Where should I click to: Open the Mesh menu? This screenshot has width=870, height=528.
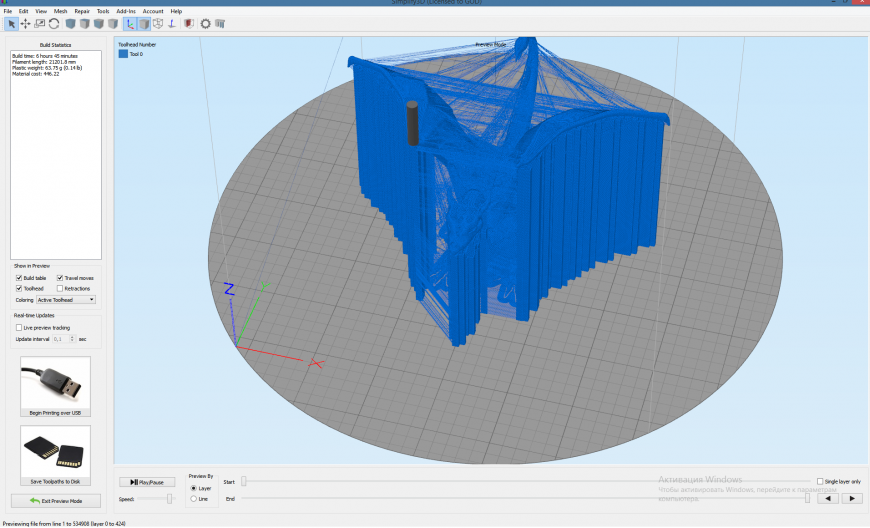61,11
